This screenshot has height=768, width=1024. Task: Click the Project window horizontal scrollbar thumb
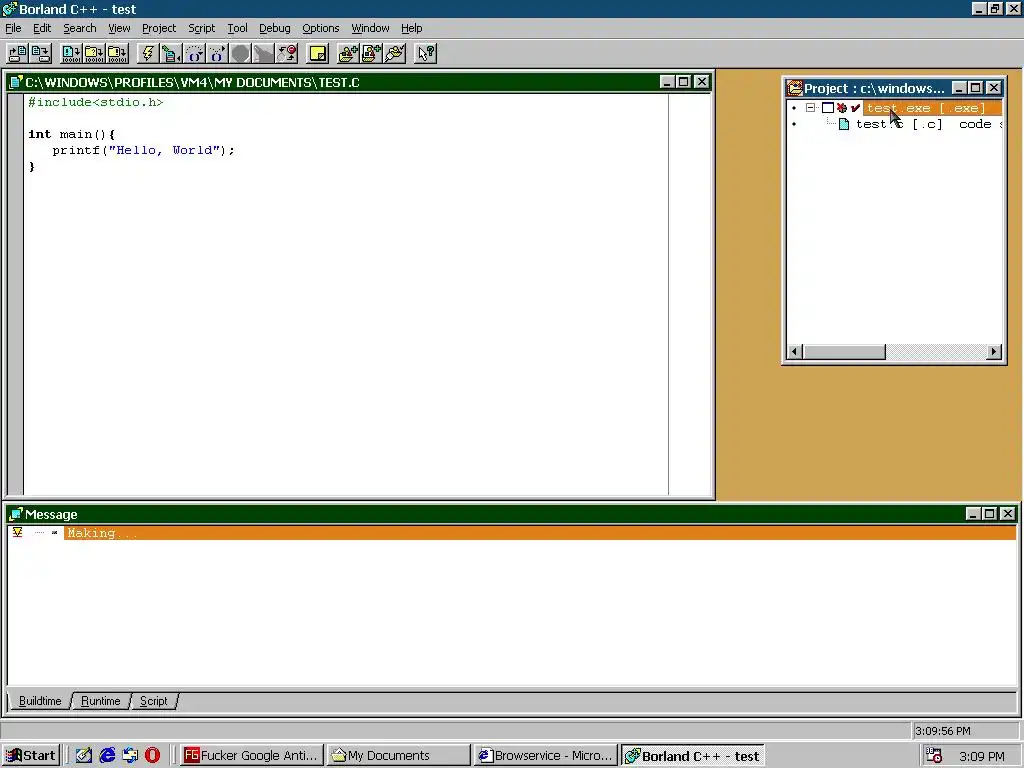coord(844,351)
